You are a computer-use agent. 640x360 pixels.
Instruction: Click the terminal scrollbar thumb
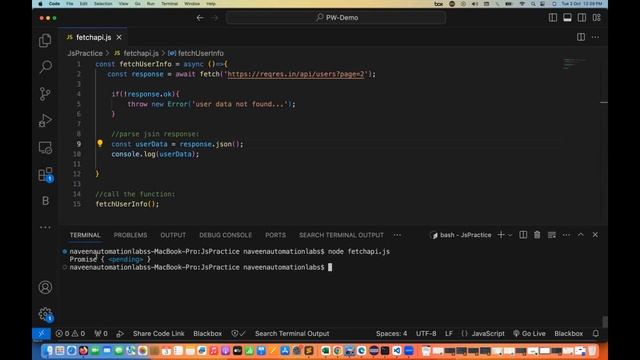pyautogui.click(x=604, y=322)
